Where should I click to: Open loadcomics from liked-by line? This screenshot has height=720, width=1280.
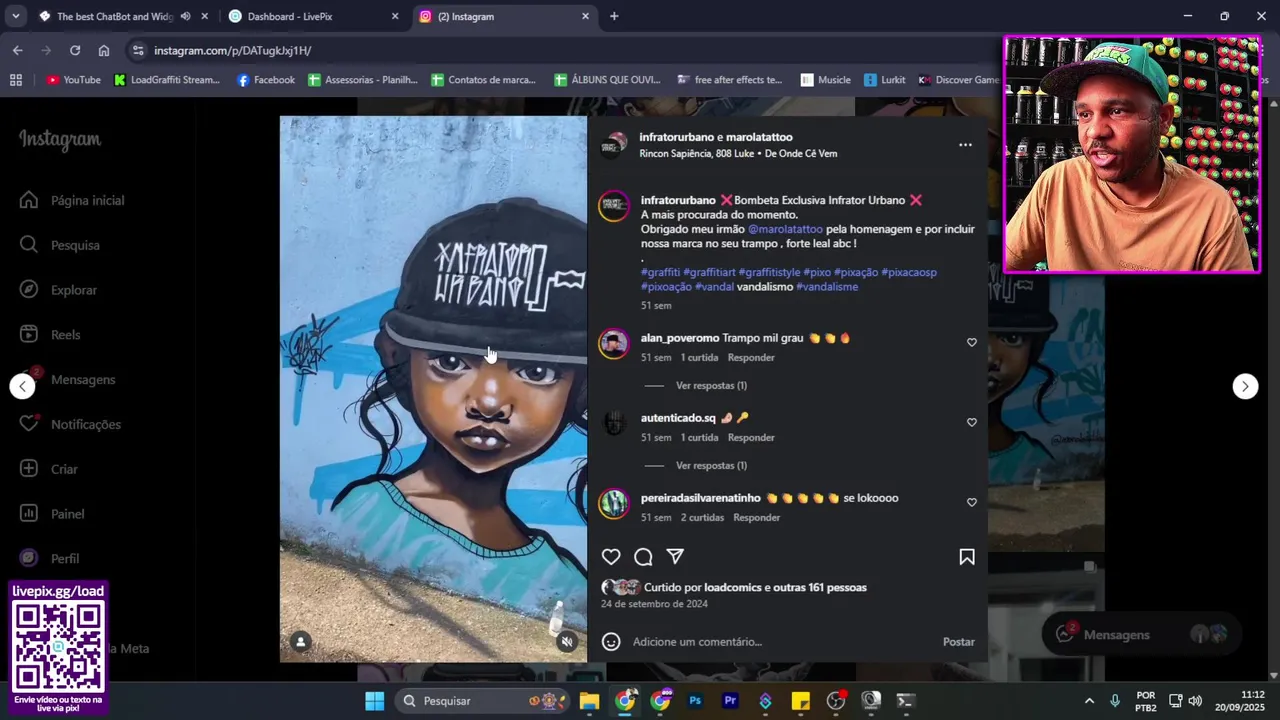[734, 587]
